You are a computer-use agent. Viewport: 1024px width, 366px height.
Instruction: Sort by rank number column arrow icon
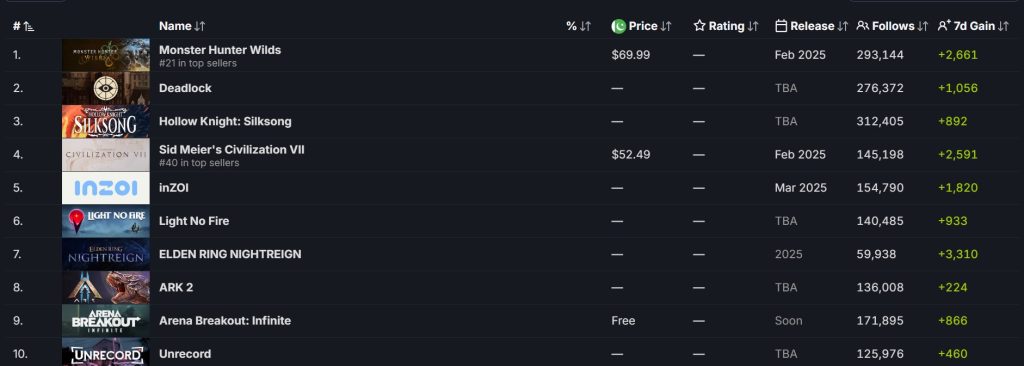pos(29,26)
